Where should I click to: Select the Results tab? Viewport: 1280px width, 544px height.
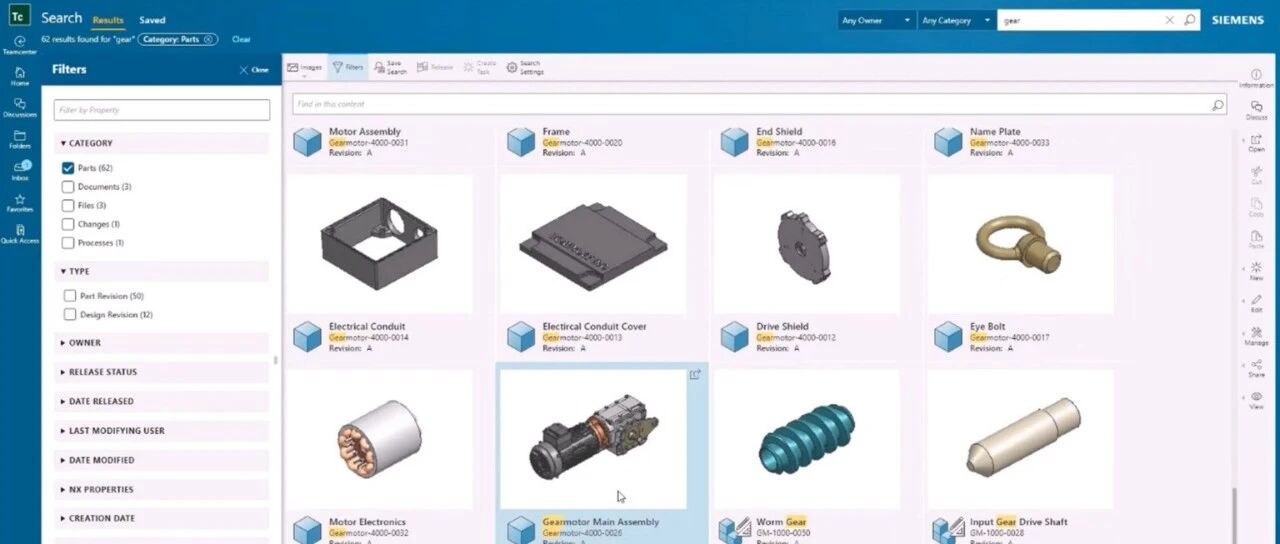108,20
